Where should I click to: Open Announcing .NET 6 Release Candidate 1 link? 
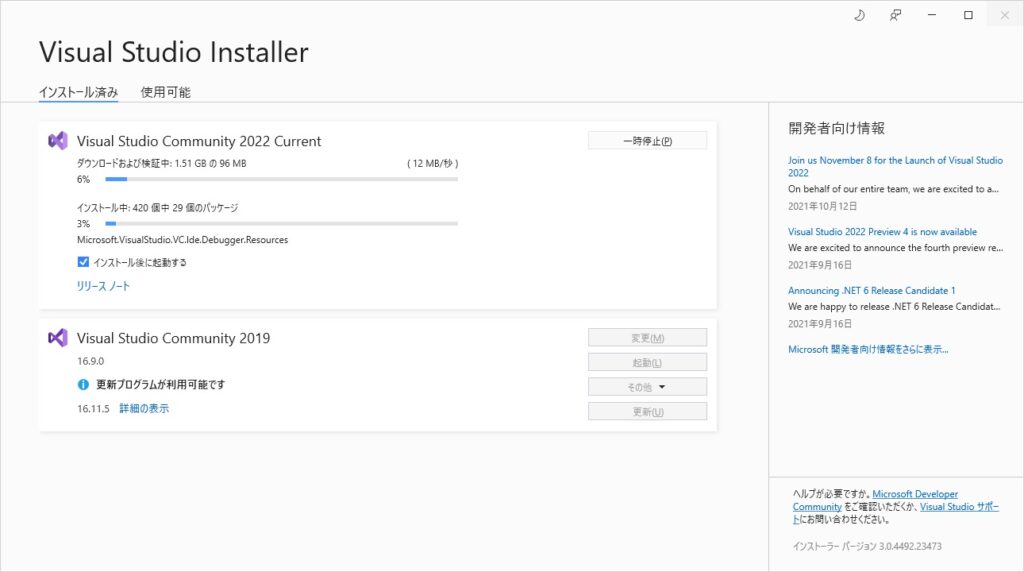coord(871,291)
